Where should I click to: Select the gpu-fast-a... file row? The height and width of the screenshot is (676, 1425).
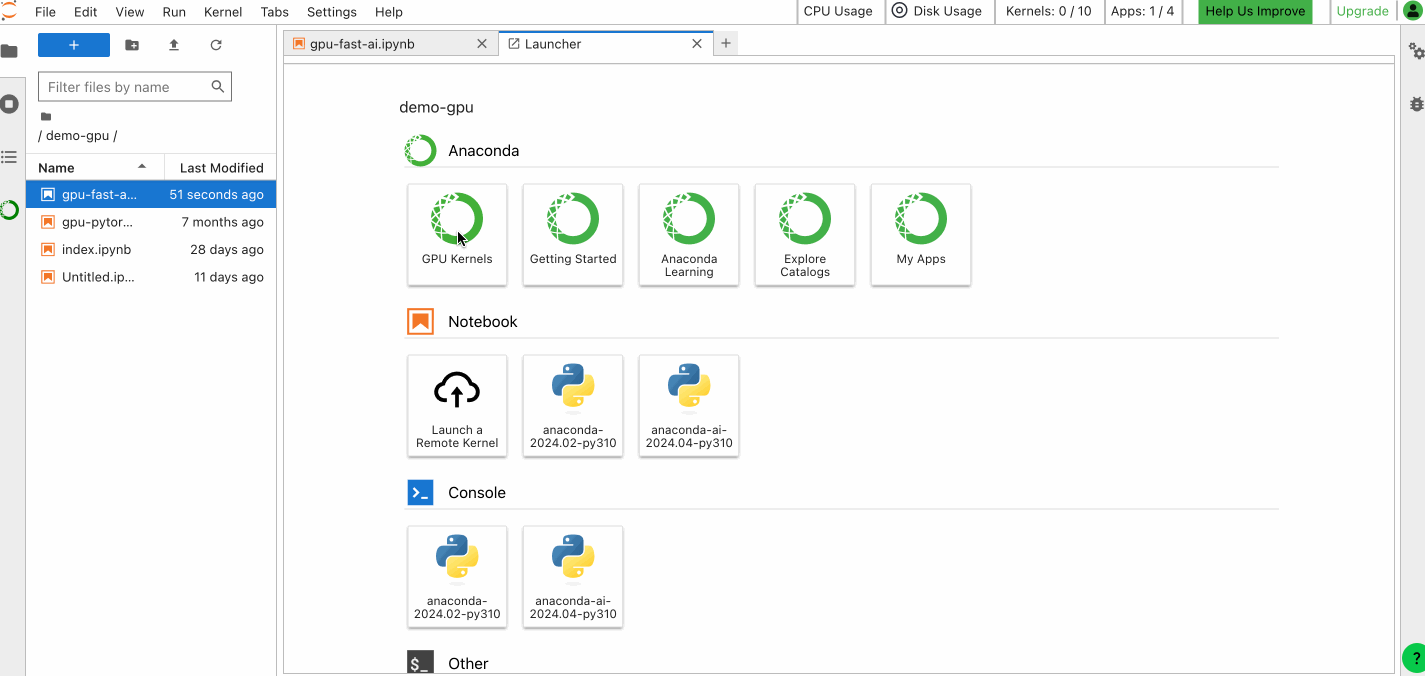[x=151, y=195]
